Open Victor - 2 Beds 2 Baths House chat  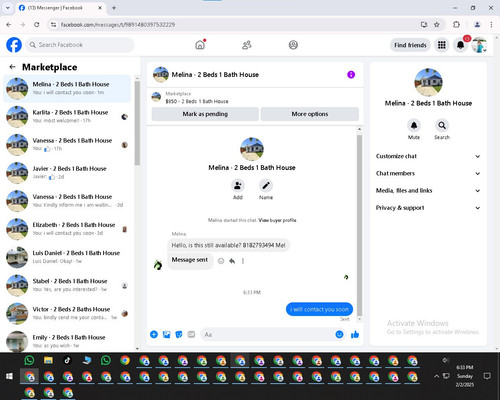pyautogui.click(x=67, y=313)
